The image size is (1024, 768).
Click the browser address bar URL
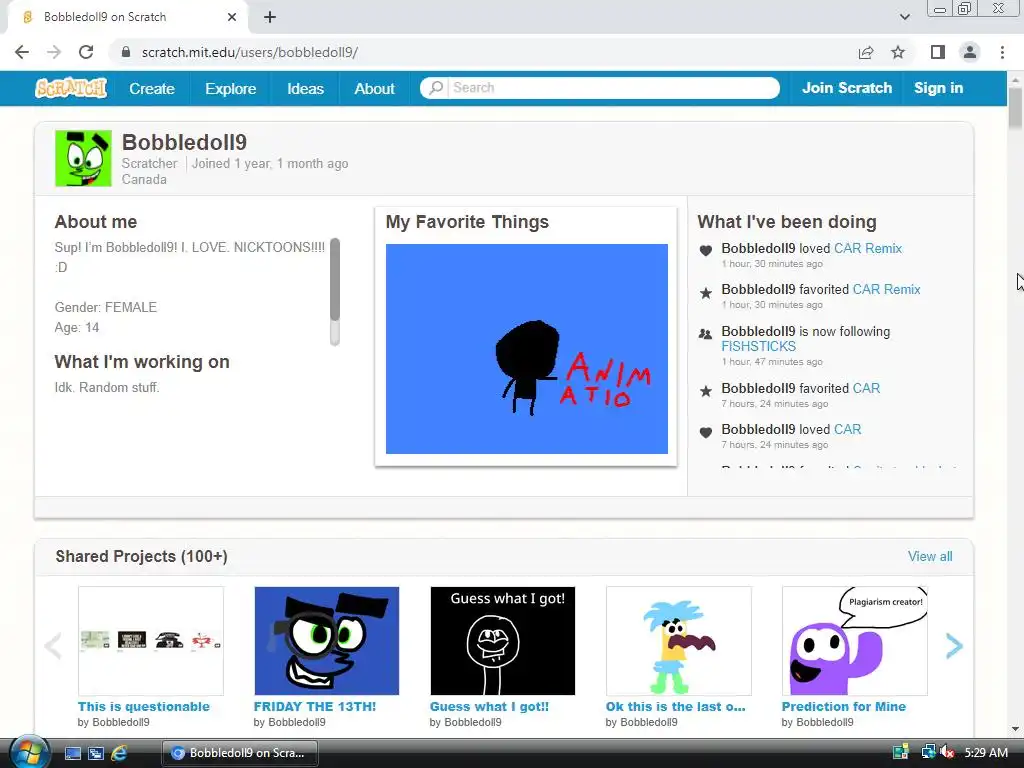click(249, 52)
